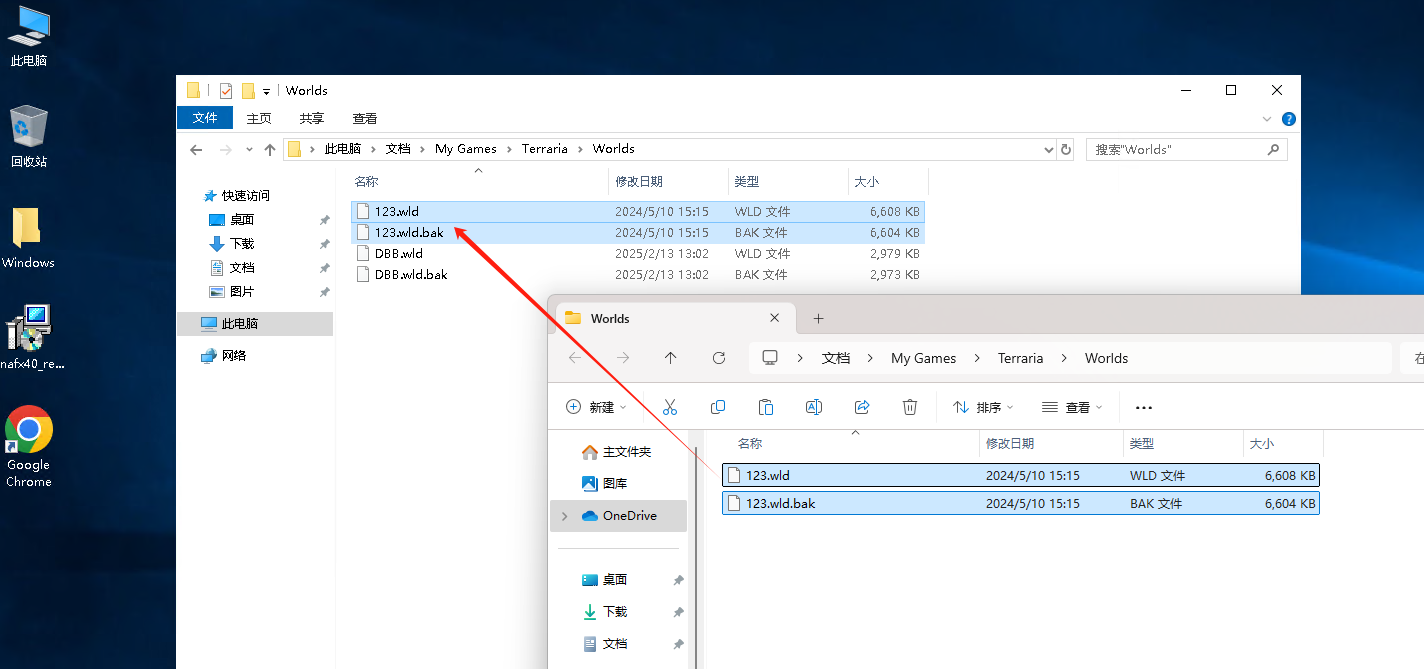The height and width of the screenshot is (669, 1424).
Task: Launch Google Chrome from the desktop
Action: (x=29, y=447)
